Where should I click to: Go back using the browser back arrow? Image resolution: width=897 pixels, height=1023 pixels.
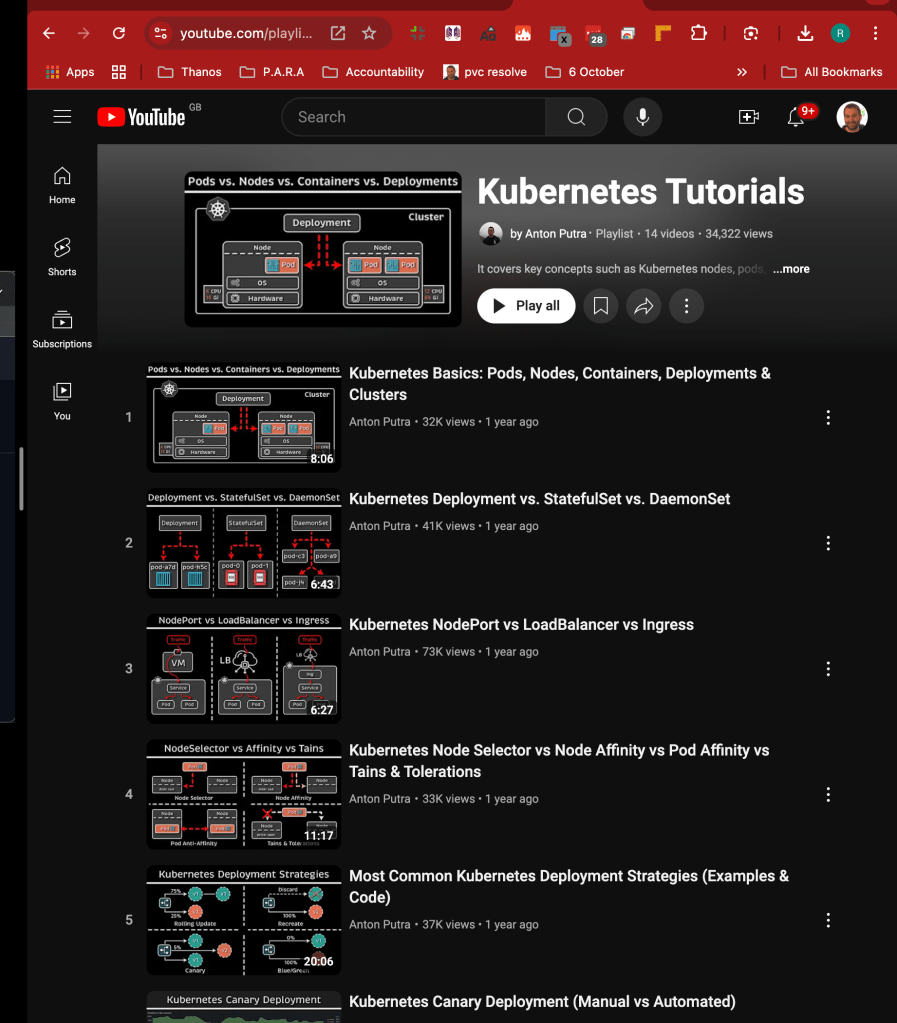pos(49,33)
